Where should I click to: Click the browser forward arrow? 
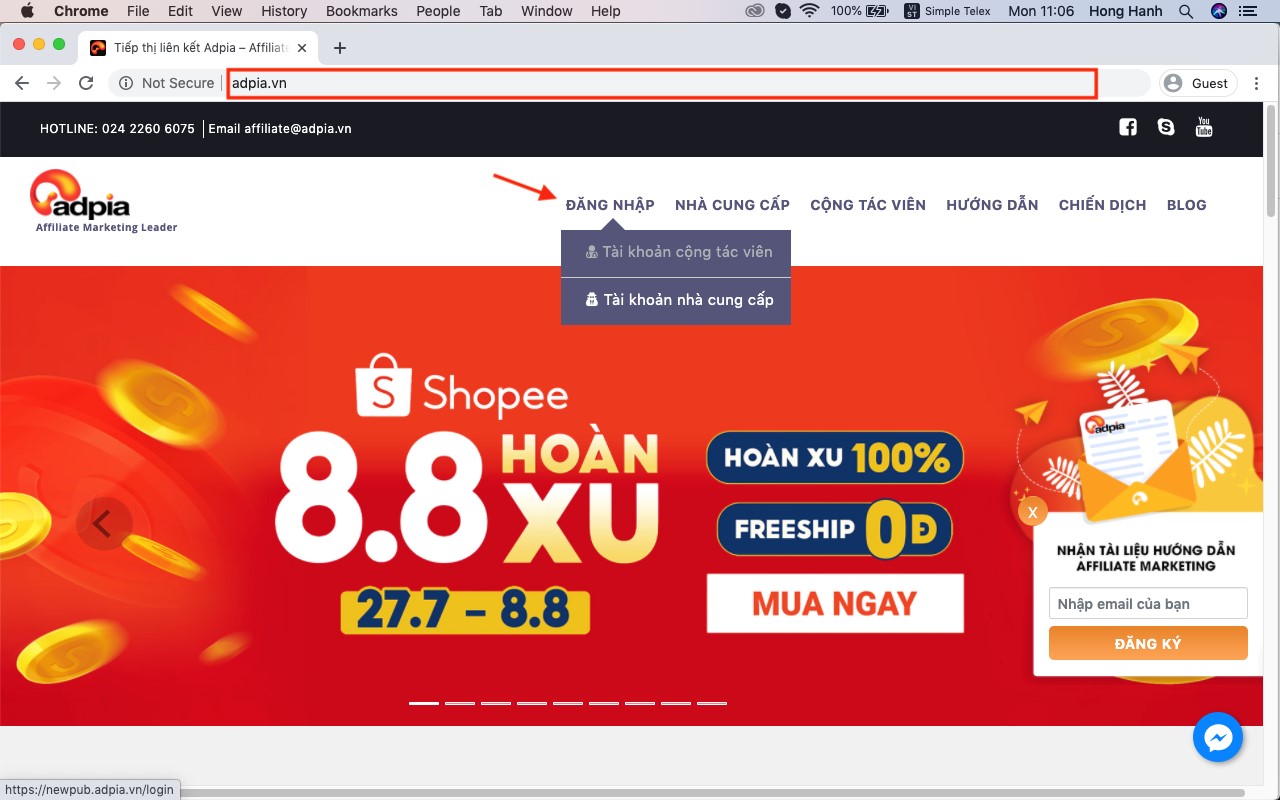[x=54, y=83]
